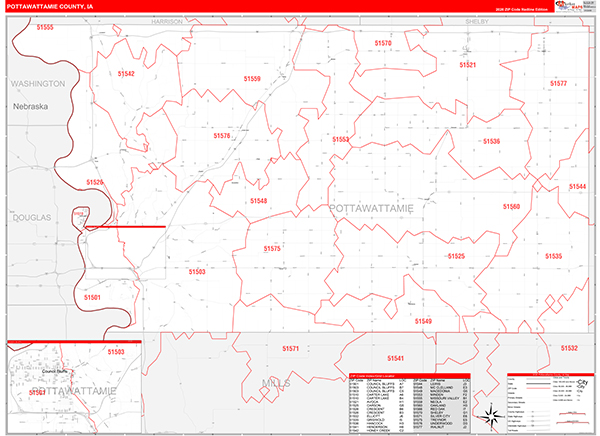Click the MILLS county label

pos(276,383)
